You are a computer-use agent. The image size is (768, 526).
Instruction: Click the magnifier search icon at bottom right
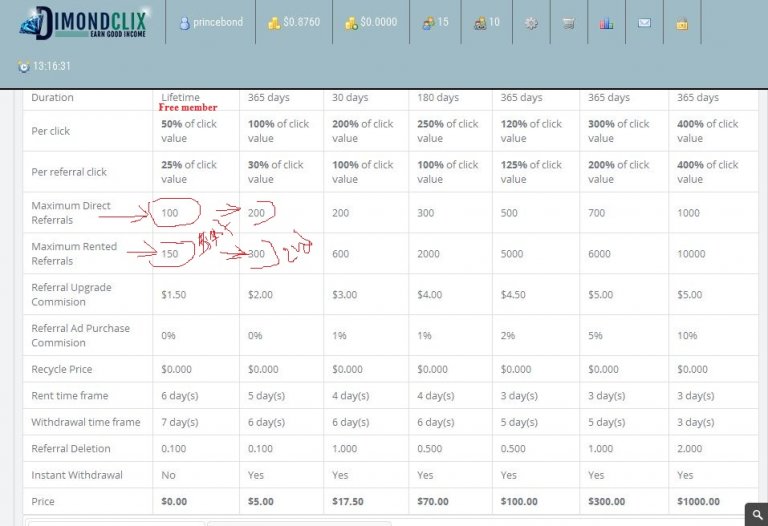click(756, 514)
